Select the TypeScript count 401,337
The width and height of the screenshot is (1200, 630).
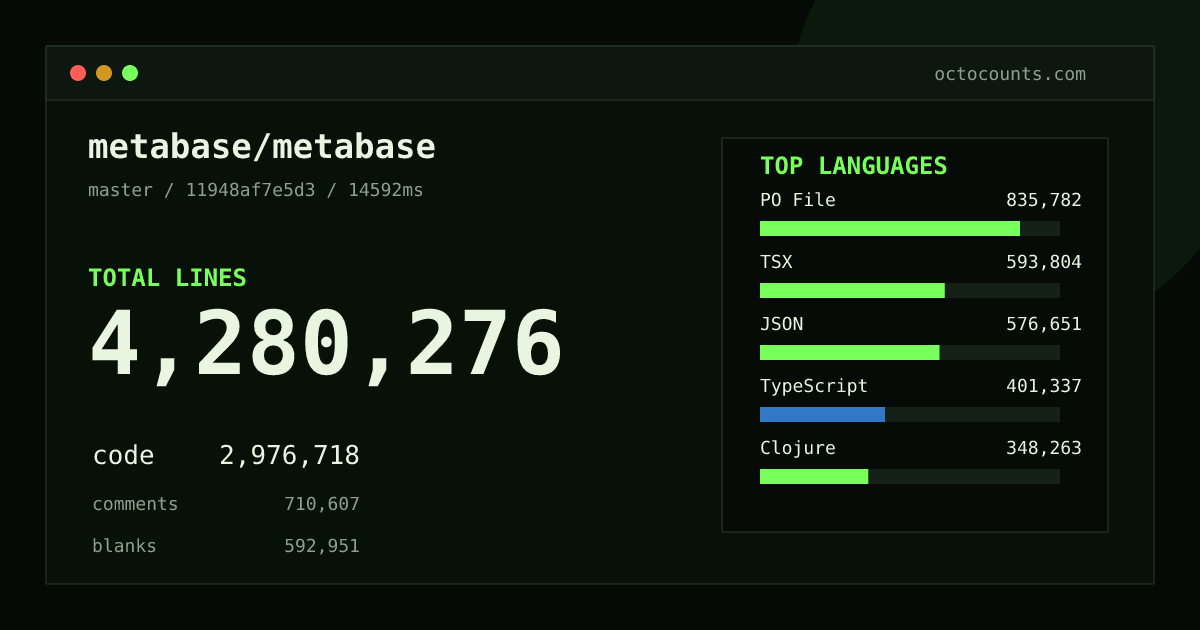tap(1044, 386)
